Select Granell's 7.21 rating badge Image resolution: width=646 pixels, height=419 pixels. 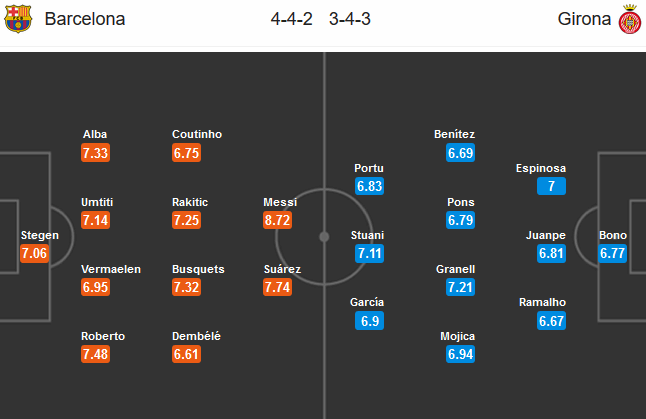pyautogui.click(x=460, y=287)
